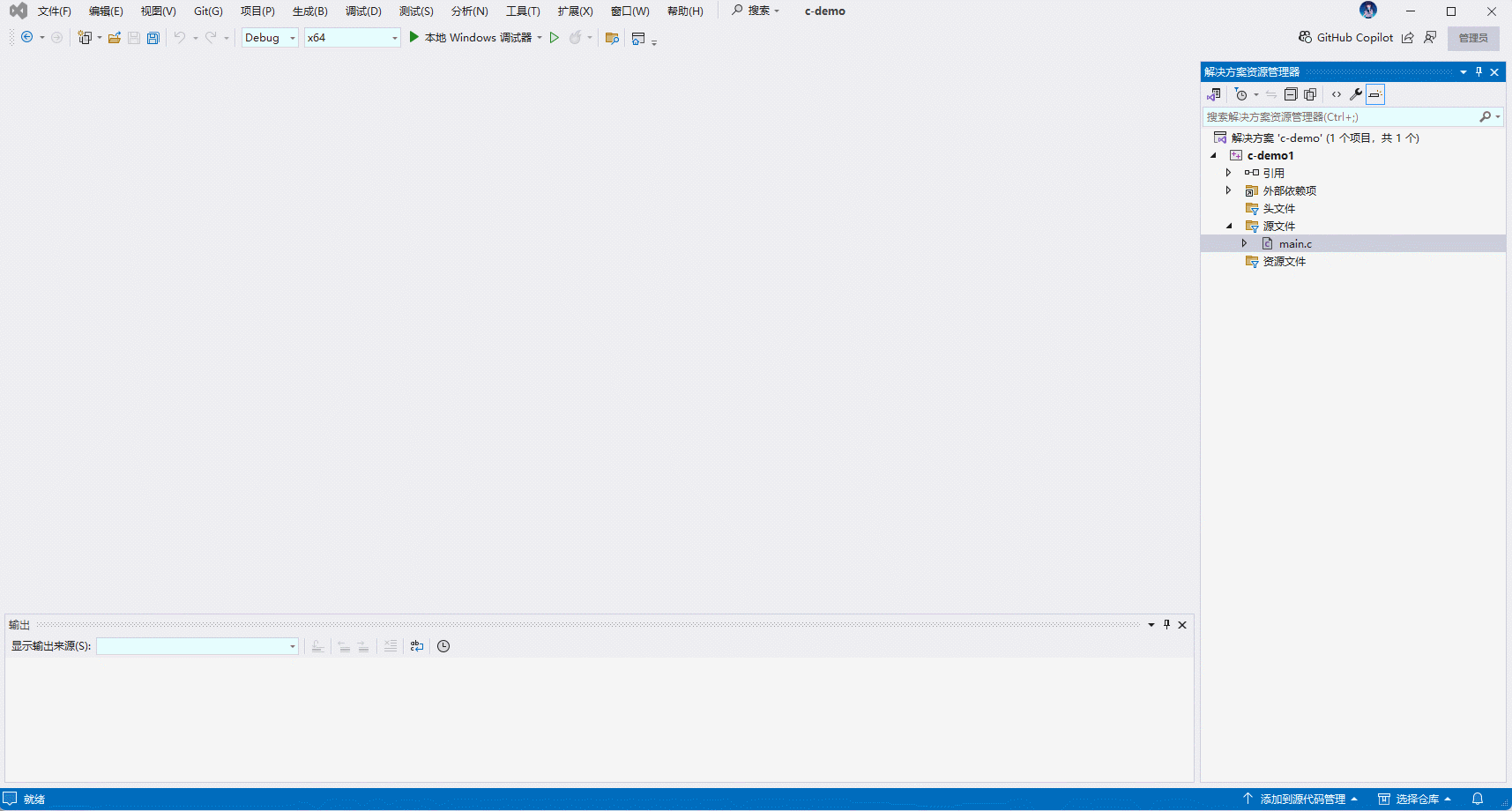Click the Collapse All icon in Solution Explorer
Viewport: 1512px width, 811px height.
pyautogui.click(x=1291, y=94)
